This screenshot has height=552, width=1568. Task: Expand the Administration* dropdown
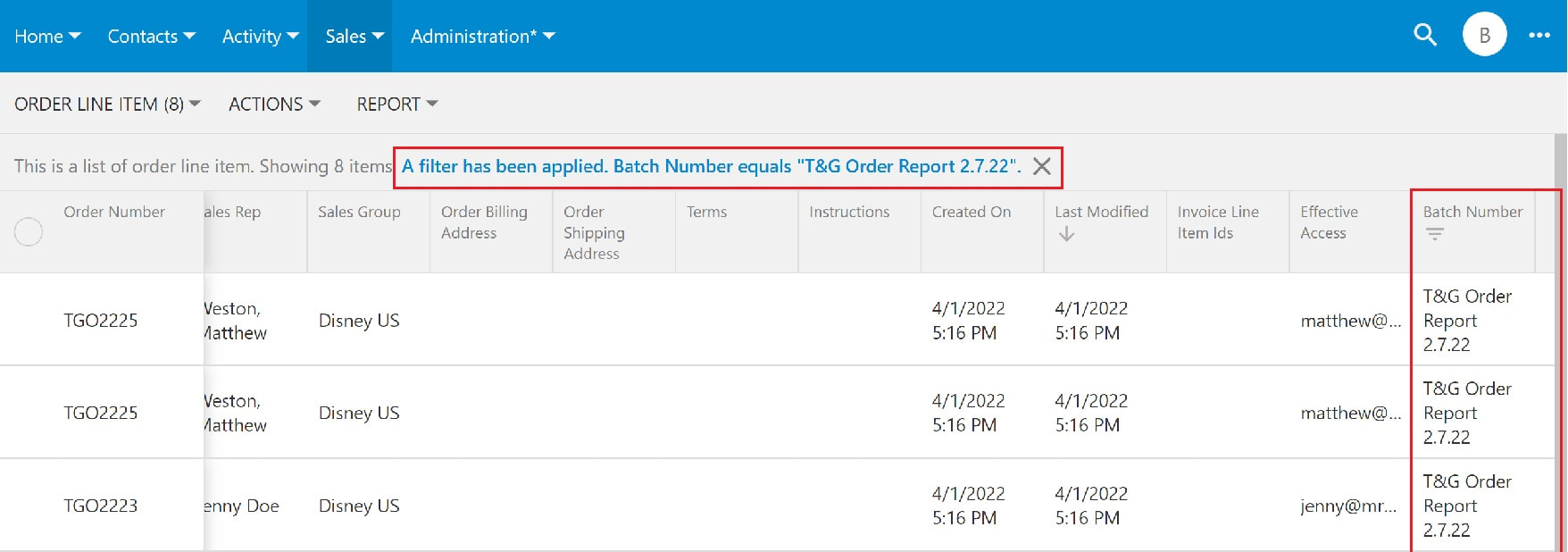pos(482,36)
